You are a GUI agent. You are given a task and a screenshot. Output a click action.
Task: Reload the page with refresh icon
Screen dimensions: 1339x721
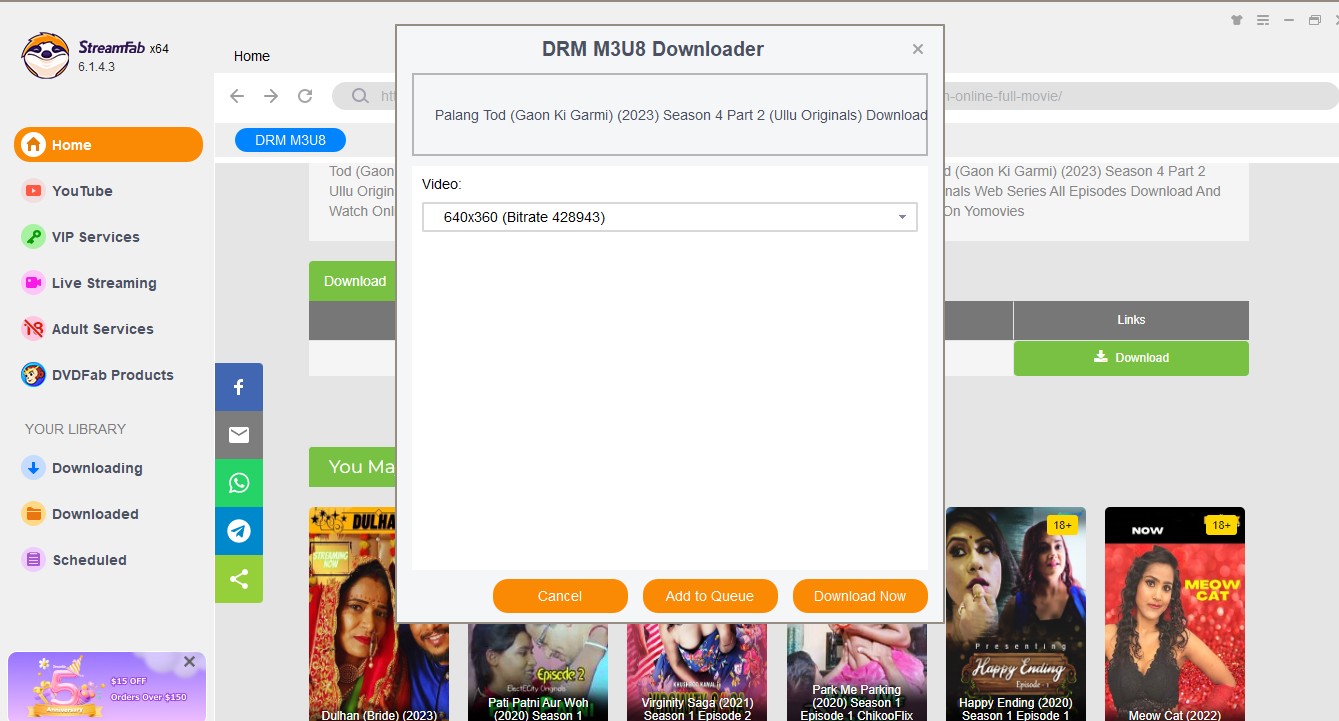point(305,96)
